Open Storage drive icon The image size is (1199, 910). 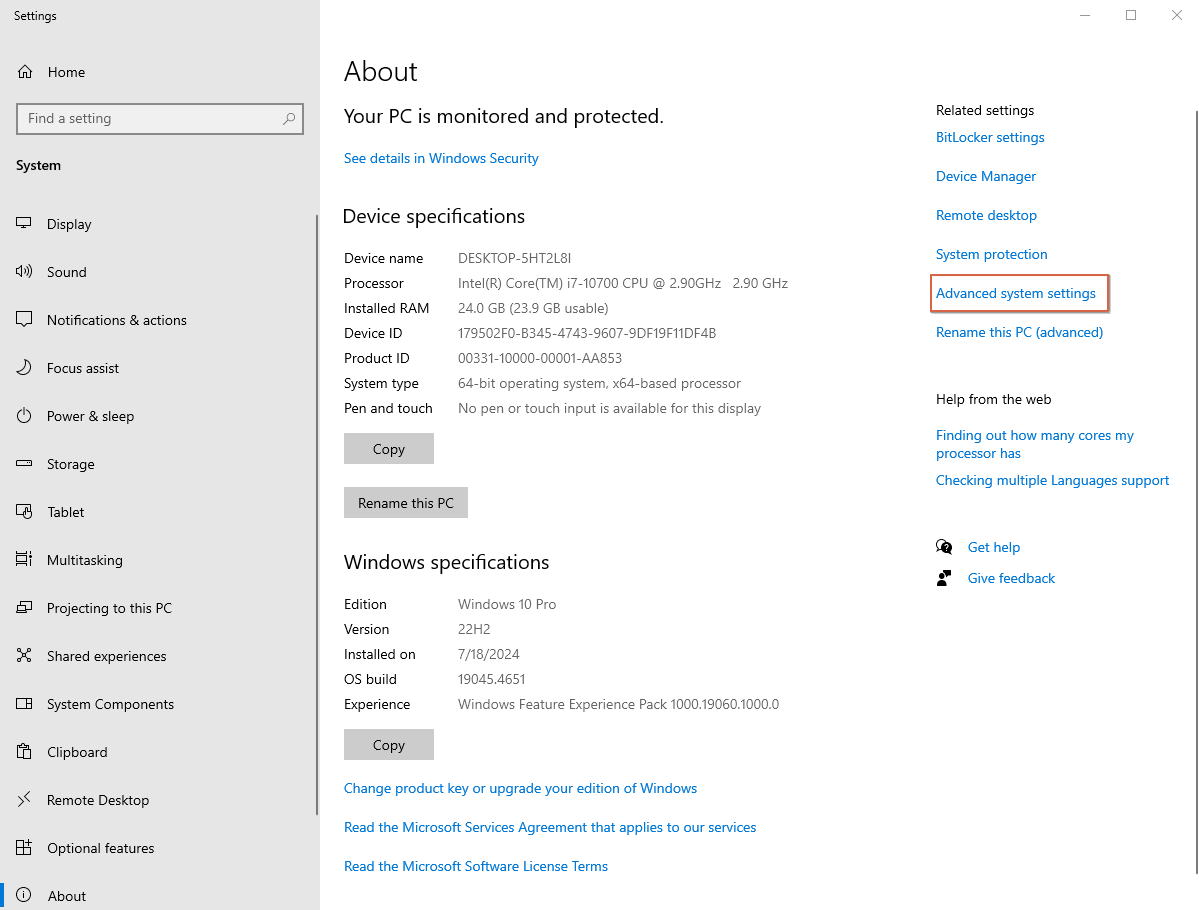pos(25,464)
